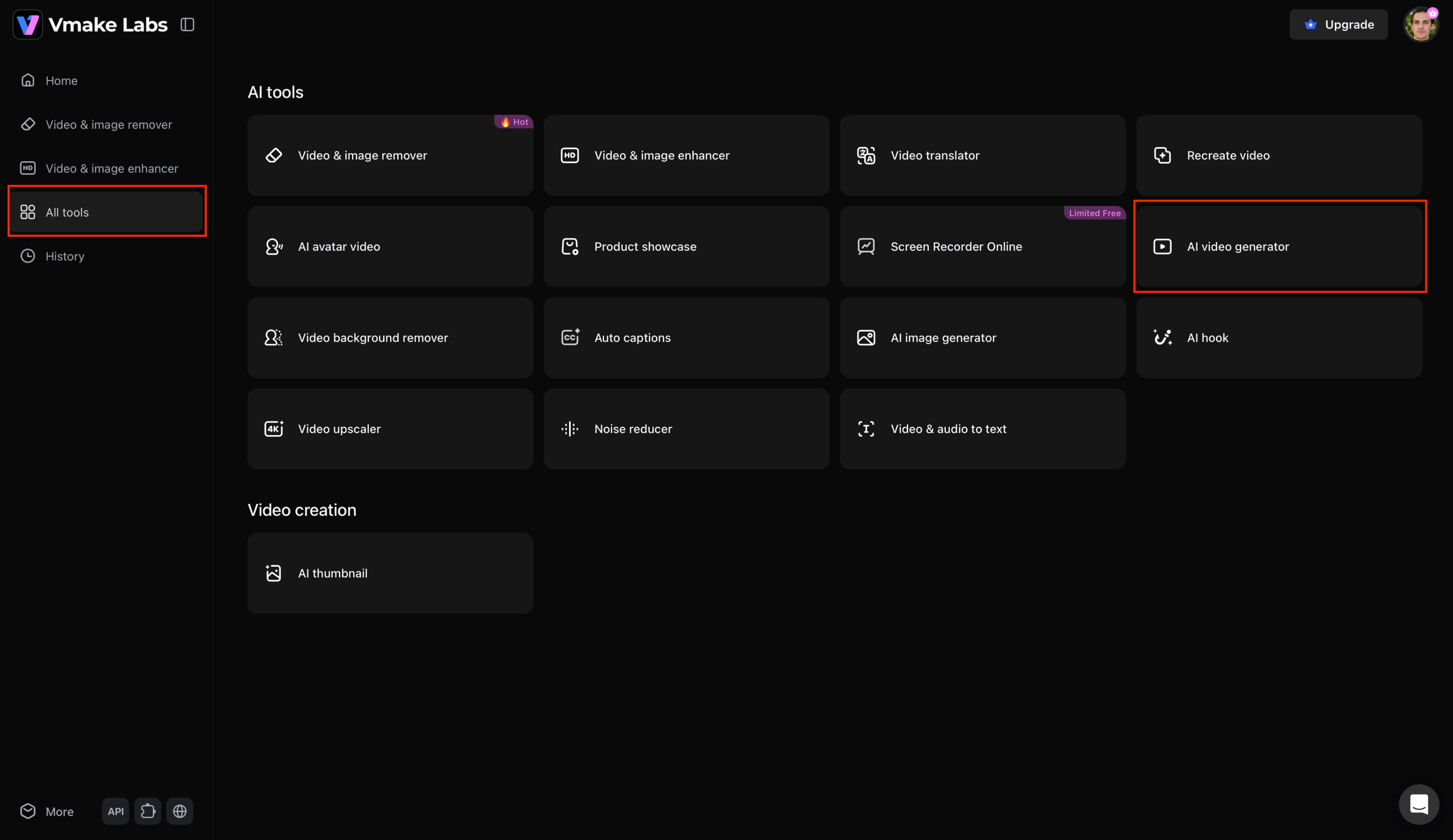Click the Video background remover icon
Viewport: 1453px width, 840px height.
coord(273,337)
